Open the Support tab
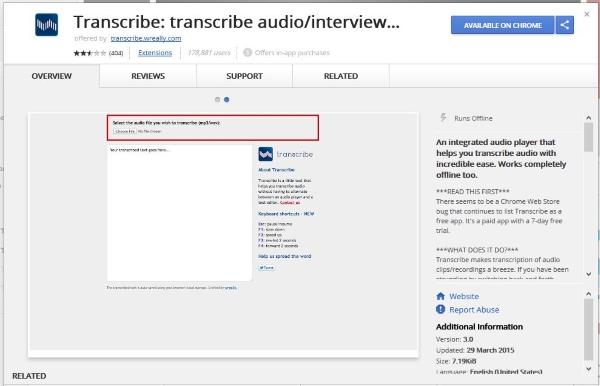This screenshot has width=600, height=386. coord(245,76)
